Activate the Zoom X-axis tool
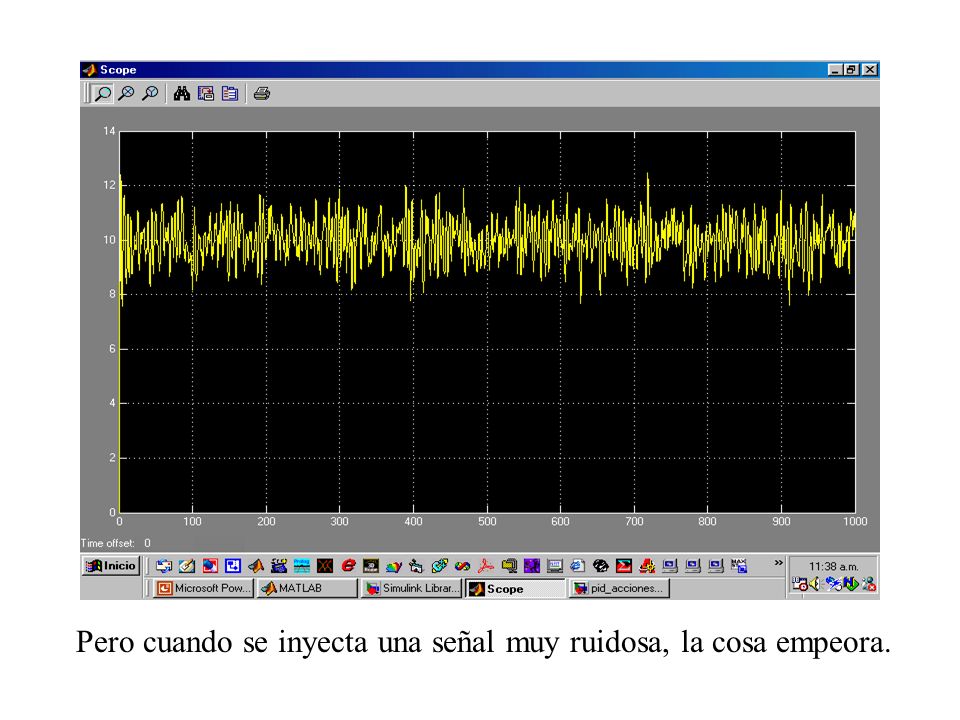The width and height of the screenshot is (960, 720). (x=127, y=94)
